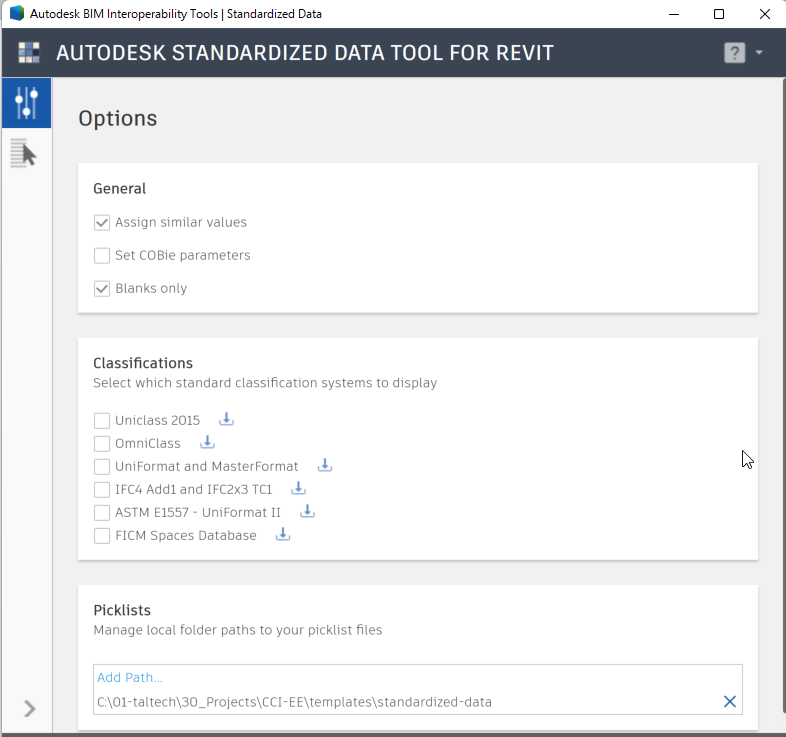786x737 pixels.
Task: Select the assignment cursor sidebar icon
Action: point(24,153)
